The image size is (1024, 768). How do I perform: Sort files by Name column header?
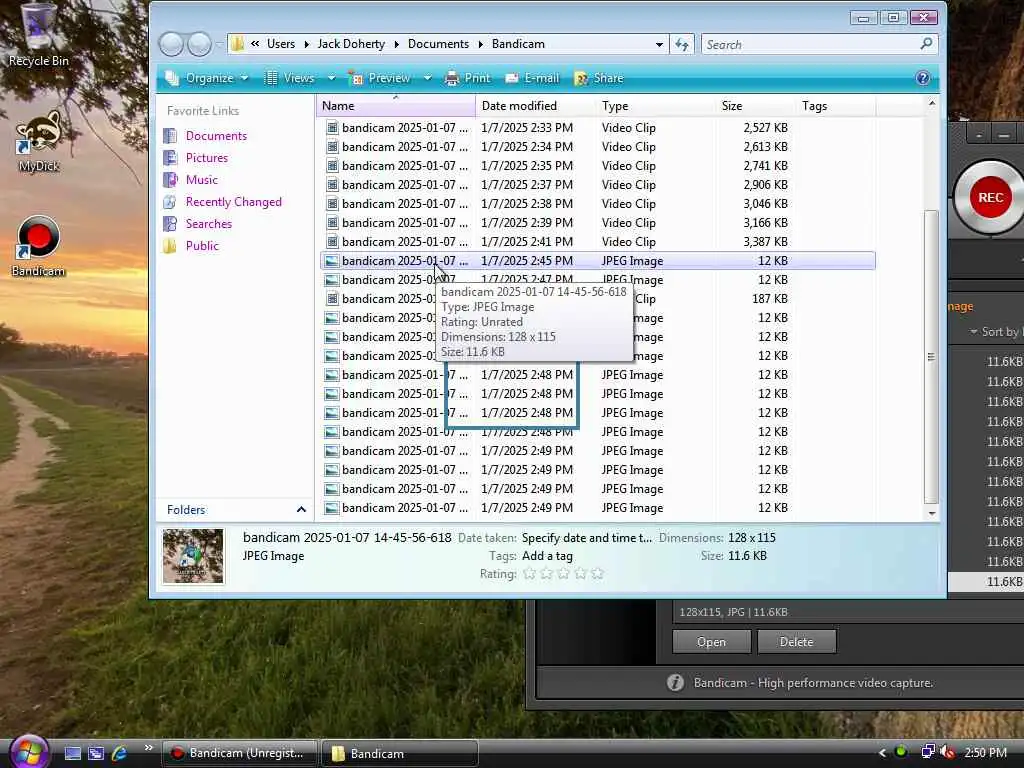(396, 106)
